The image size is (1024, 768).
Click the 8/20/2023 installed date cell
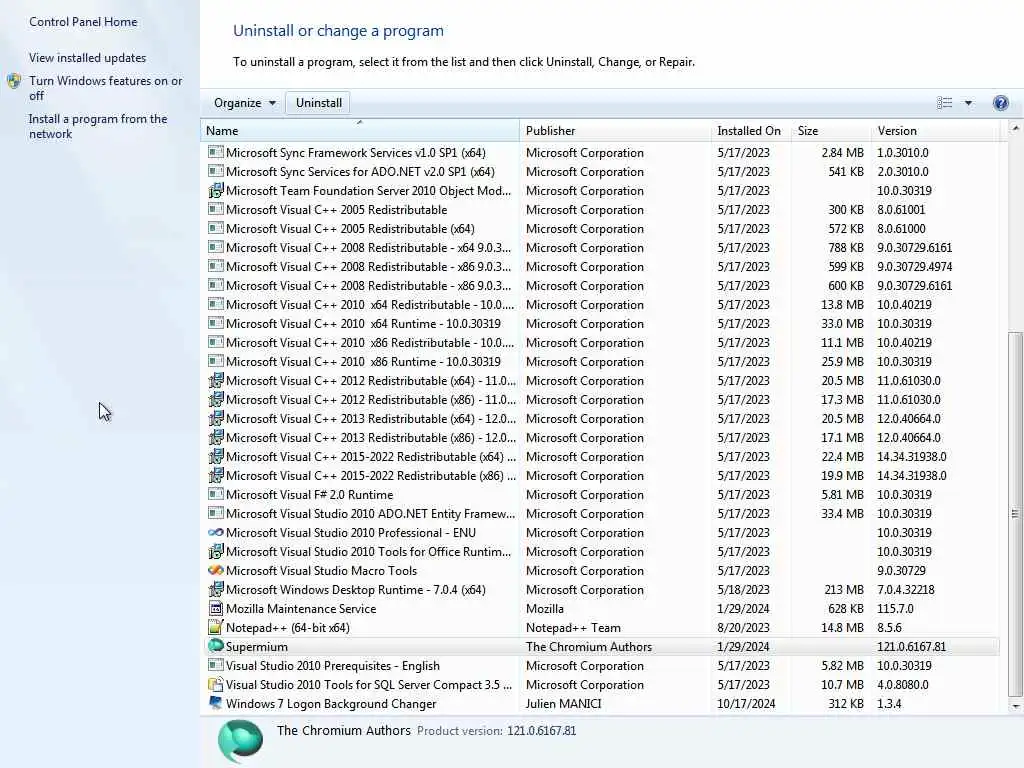pyautogui.click(x=743, y=628)
